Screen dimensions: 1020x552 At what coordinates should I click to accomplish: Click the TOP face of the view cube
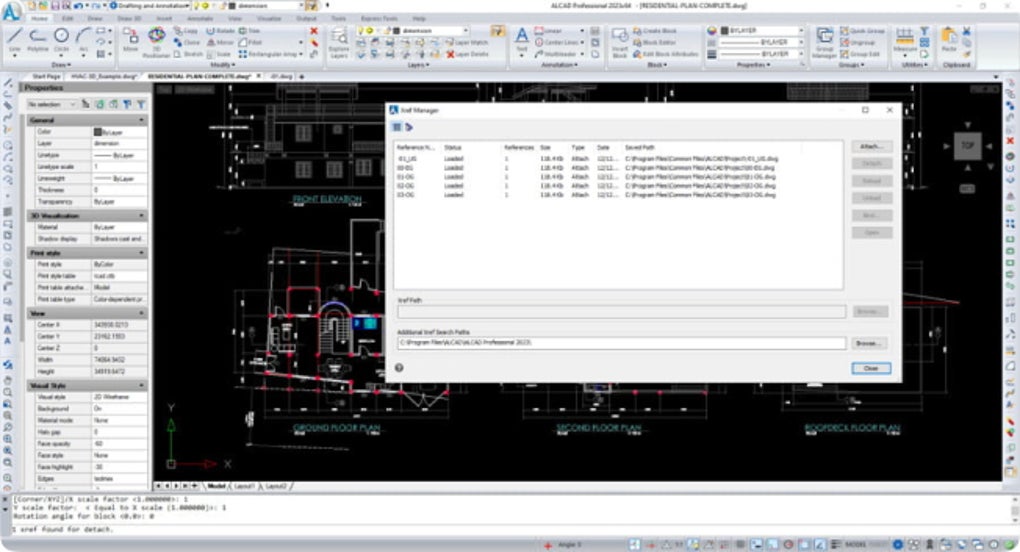[967, 146]
